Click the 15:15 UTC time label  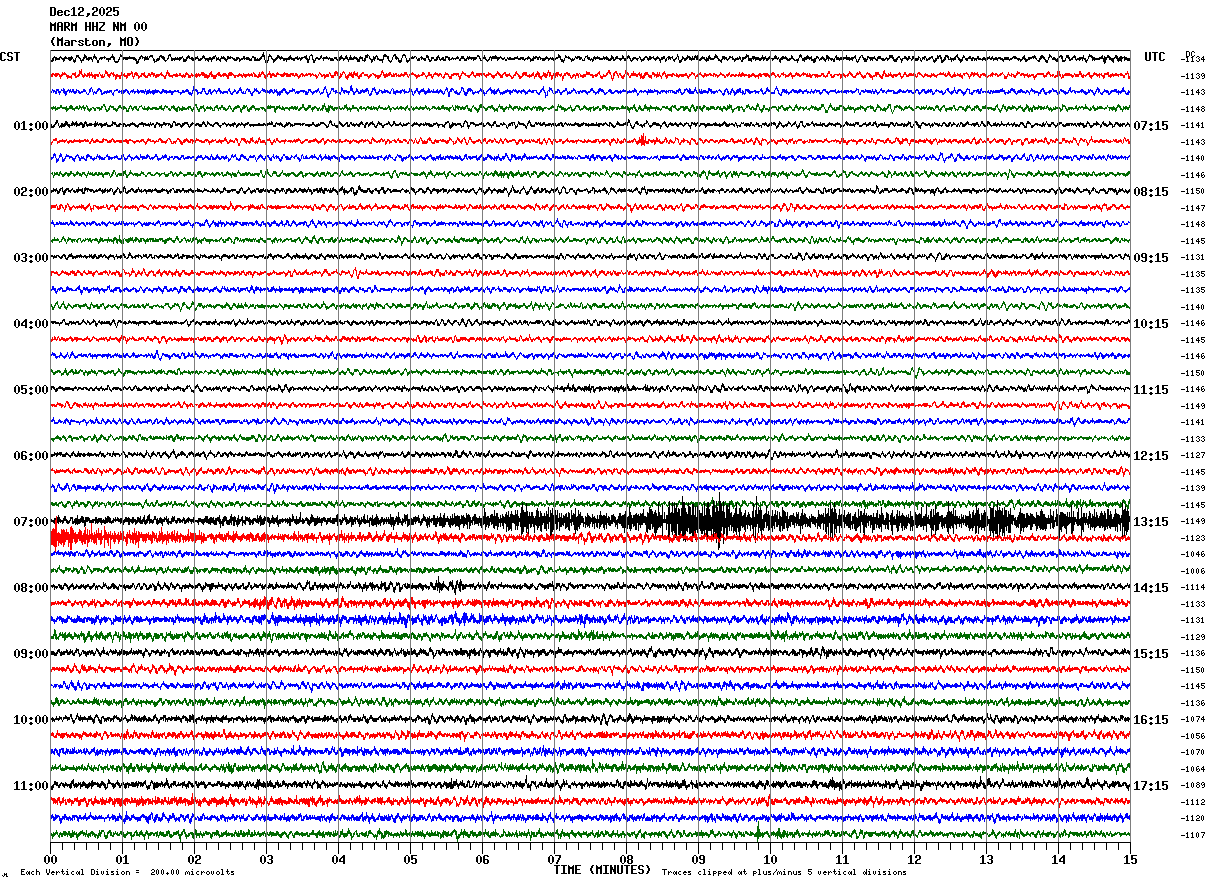1151,654
